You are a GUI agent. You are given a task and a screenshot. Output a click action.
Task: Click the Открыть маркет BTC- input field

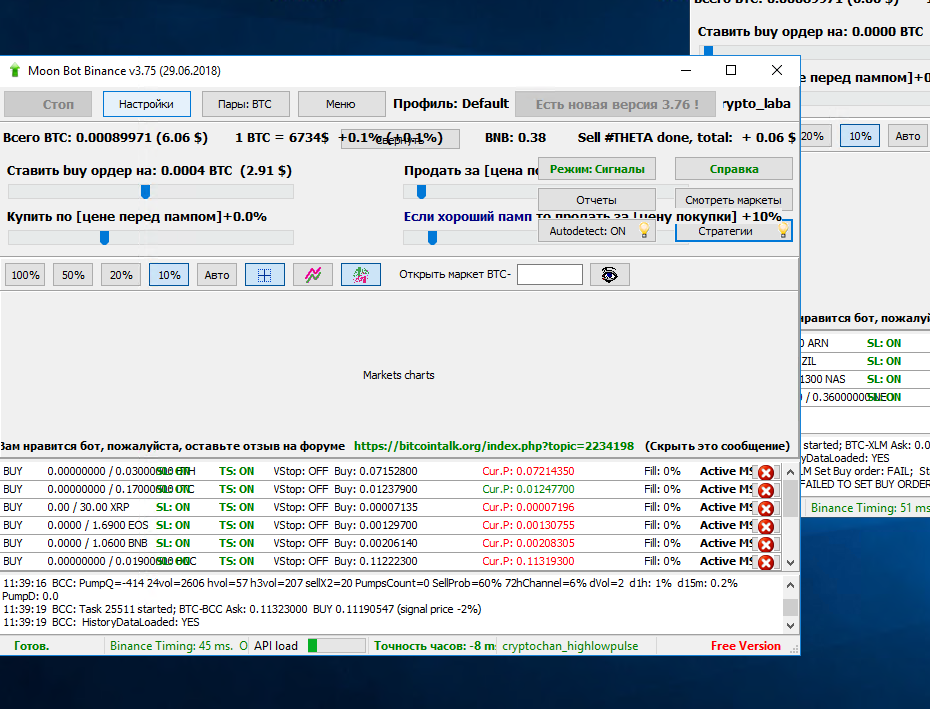549,275
